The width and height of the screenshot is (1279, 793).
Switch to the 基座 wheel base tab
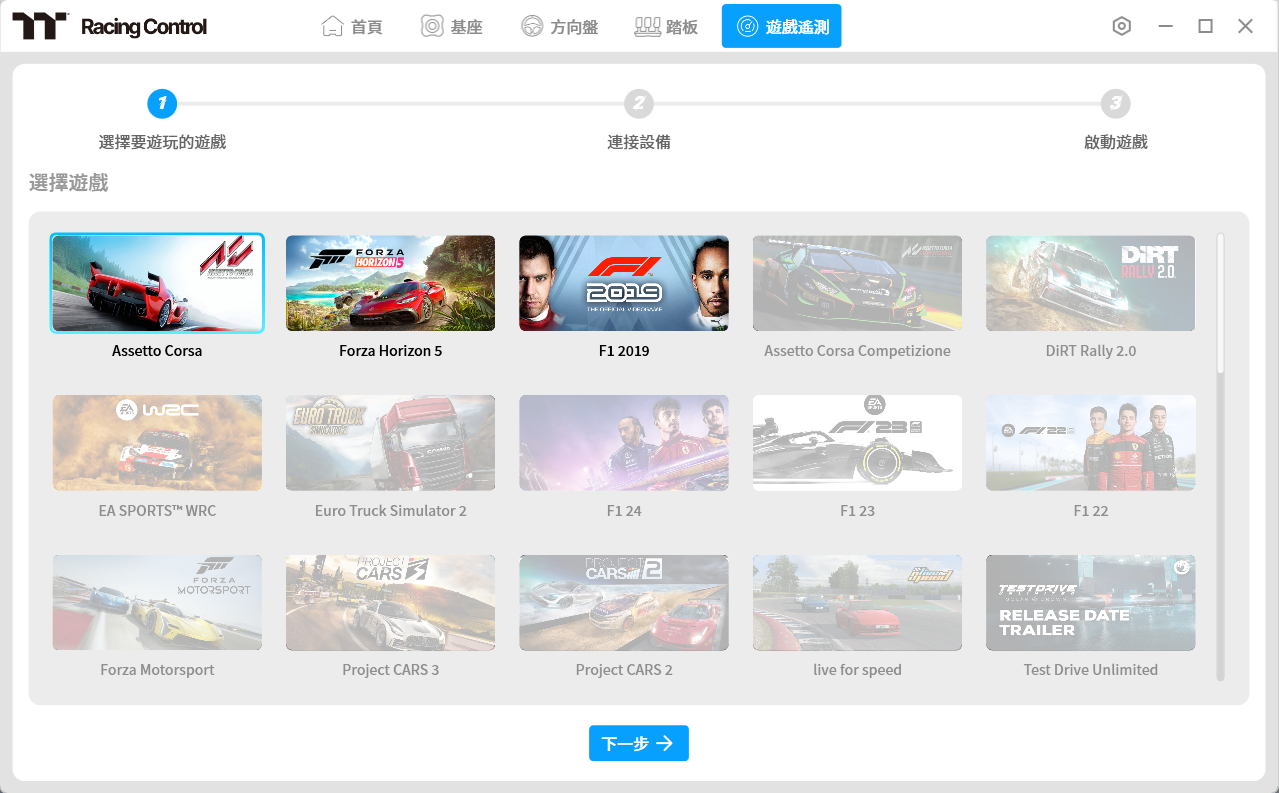pos(452,26)
